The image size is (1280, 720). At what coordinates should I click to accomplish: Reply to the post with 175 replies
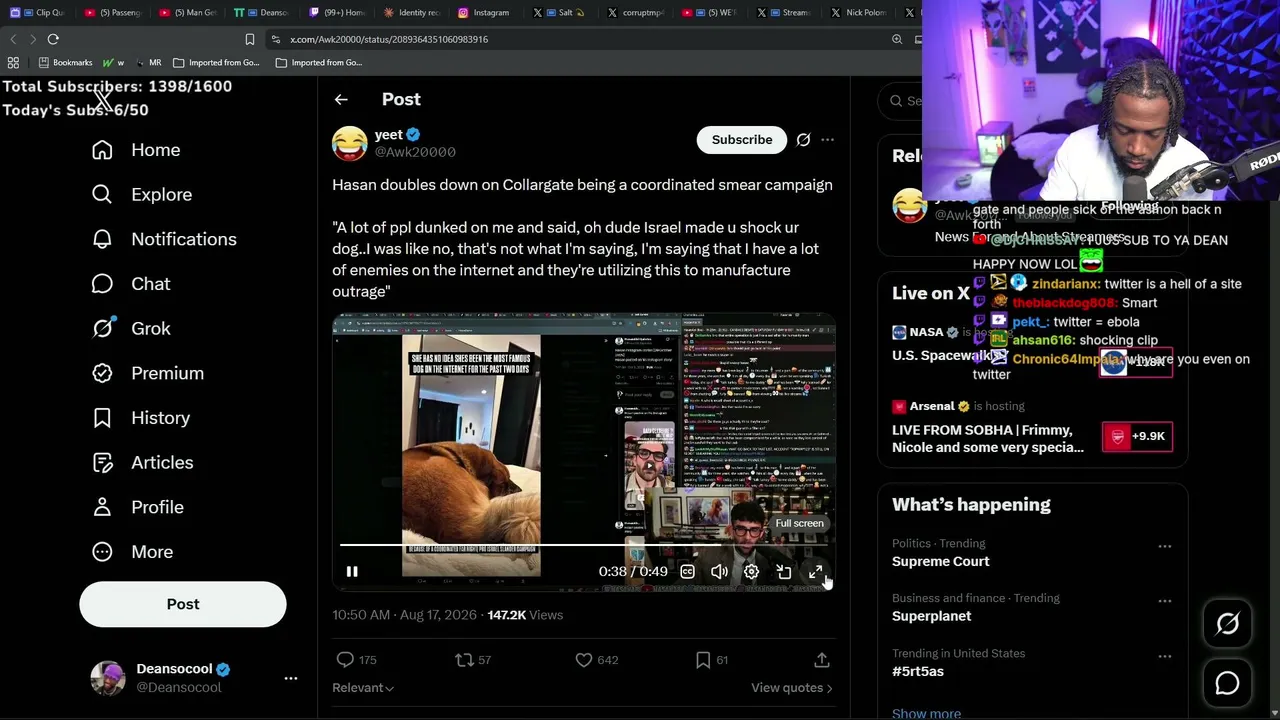pos(356,660)
